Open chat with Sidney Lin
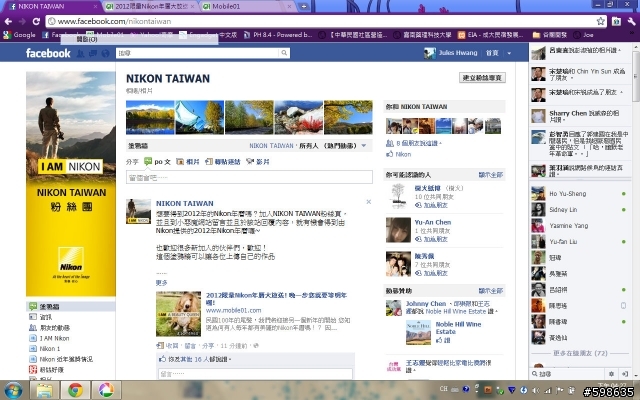 click(579, 209)
